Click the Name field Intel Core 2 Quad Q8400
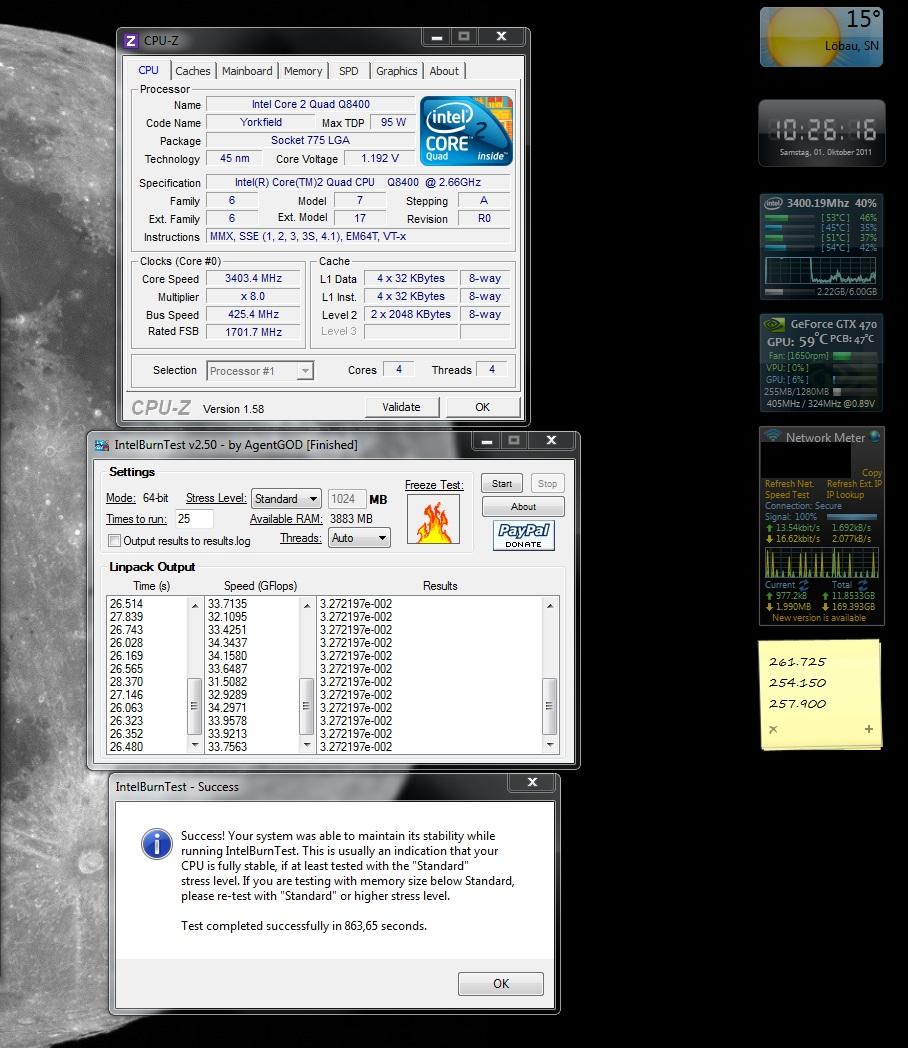This screenshot has height=1048, width=908. [x=311, y=104]
